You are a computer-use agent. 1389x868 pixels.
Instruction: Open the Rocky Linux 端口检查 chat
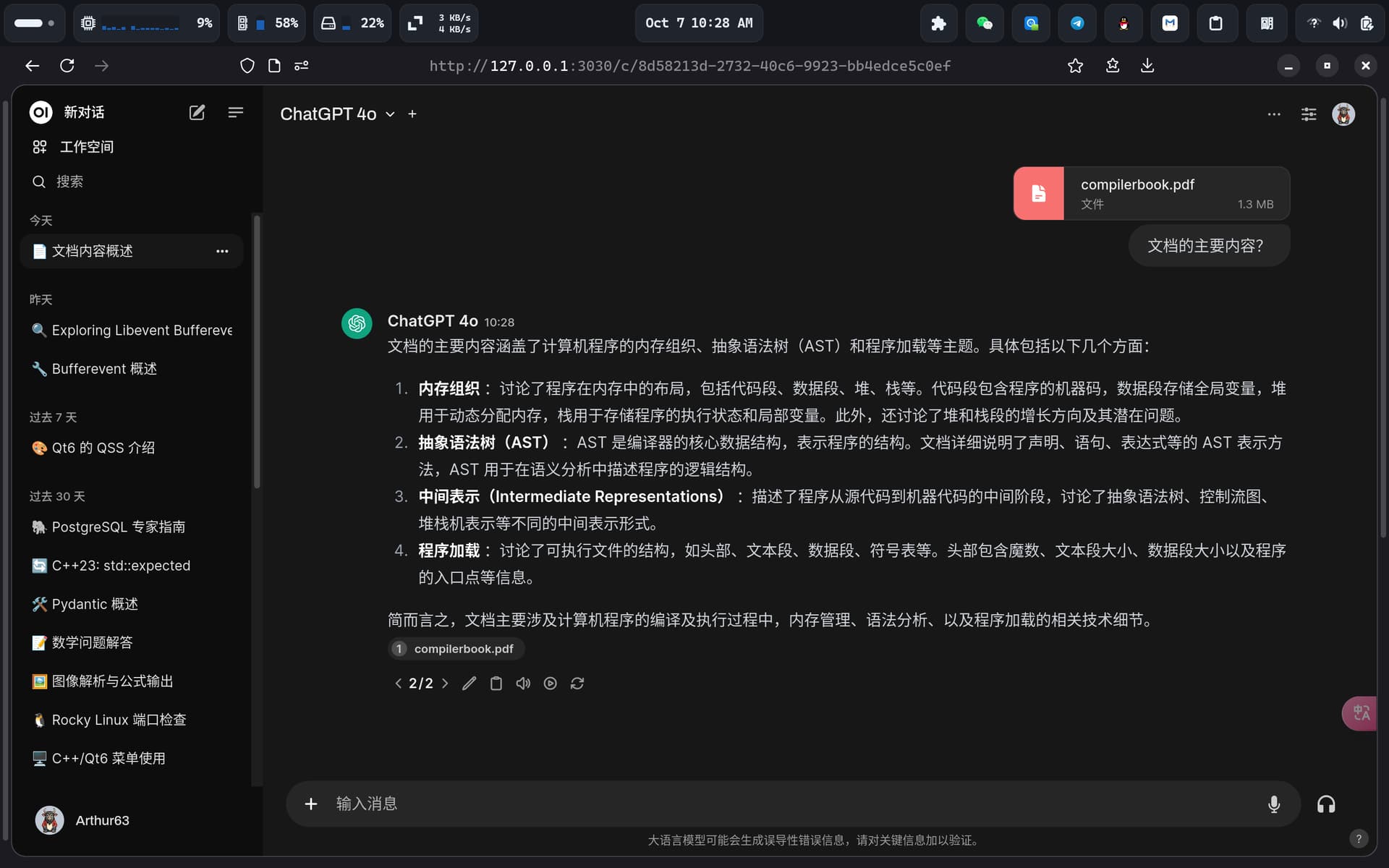pos(132,720)
